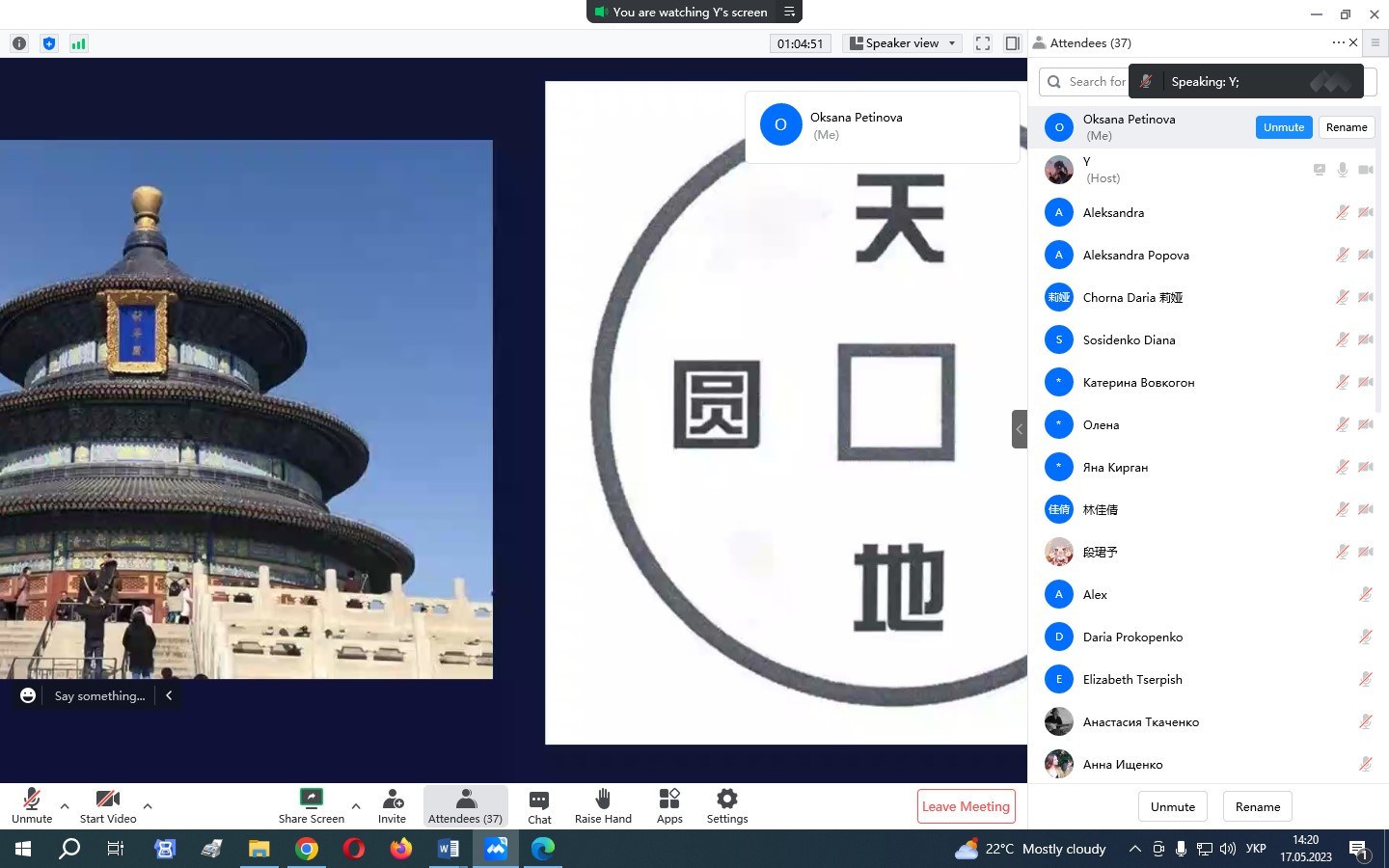The width and height of the screenshot is (1389, 868).
Task: Toggle the side panel layout icon
Action: coord(1012,43)
